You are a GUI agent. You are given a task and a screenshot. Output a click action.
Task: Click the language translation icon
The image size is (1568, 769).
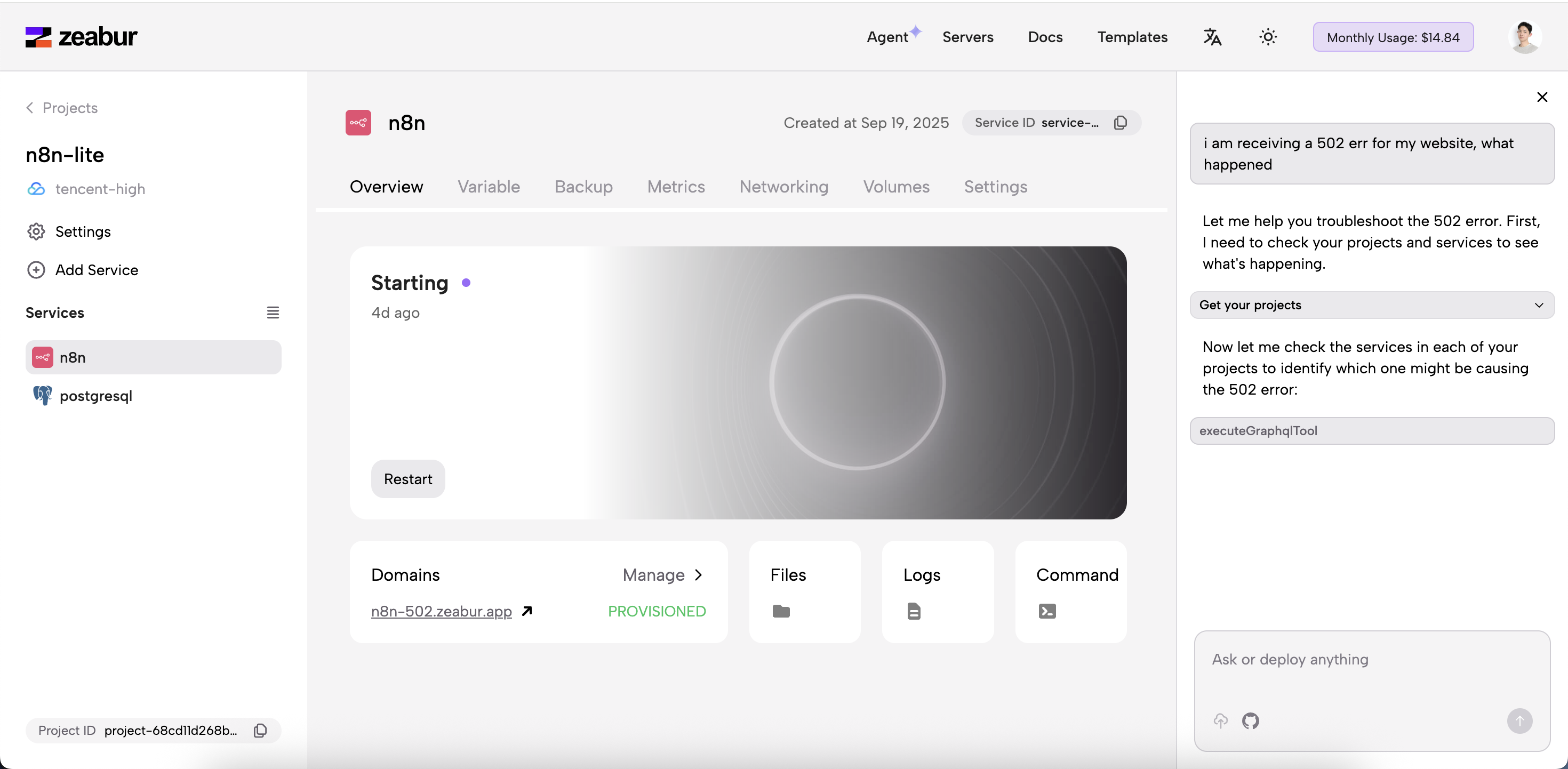[1212, 37]
